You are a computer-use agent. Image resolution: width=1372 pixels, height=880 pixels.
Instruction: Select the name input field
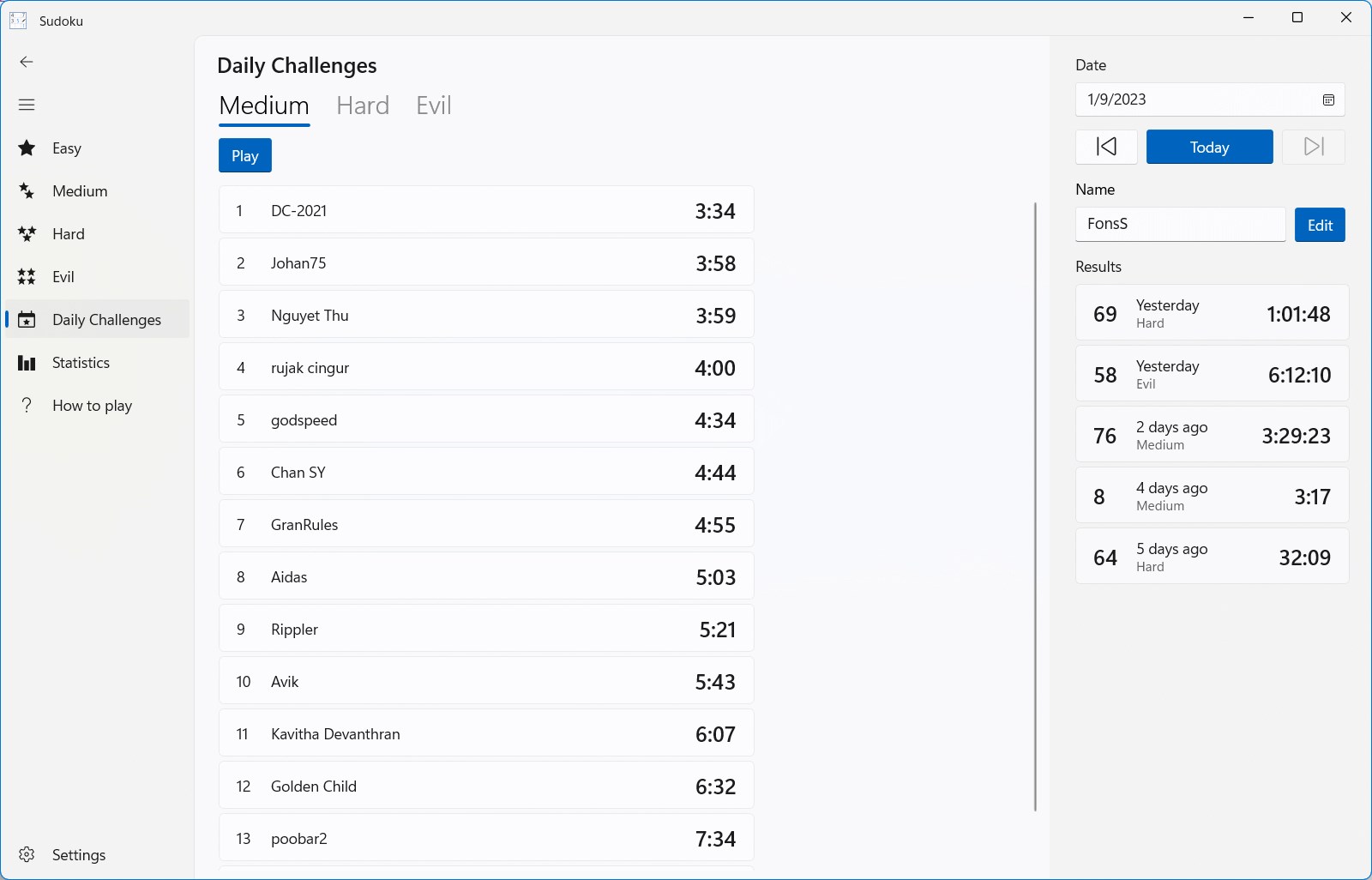(x=1181, y=224)
